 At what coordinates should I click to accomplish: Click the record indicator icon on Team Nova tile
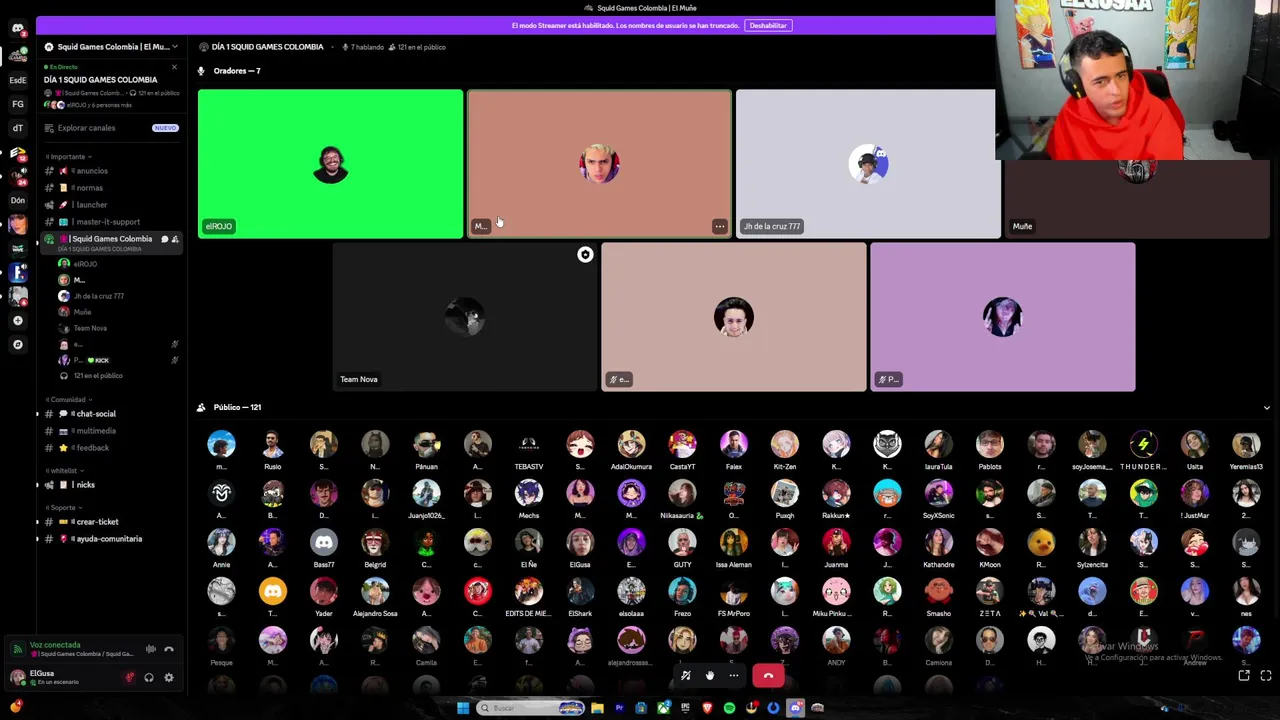point(585,255)
